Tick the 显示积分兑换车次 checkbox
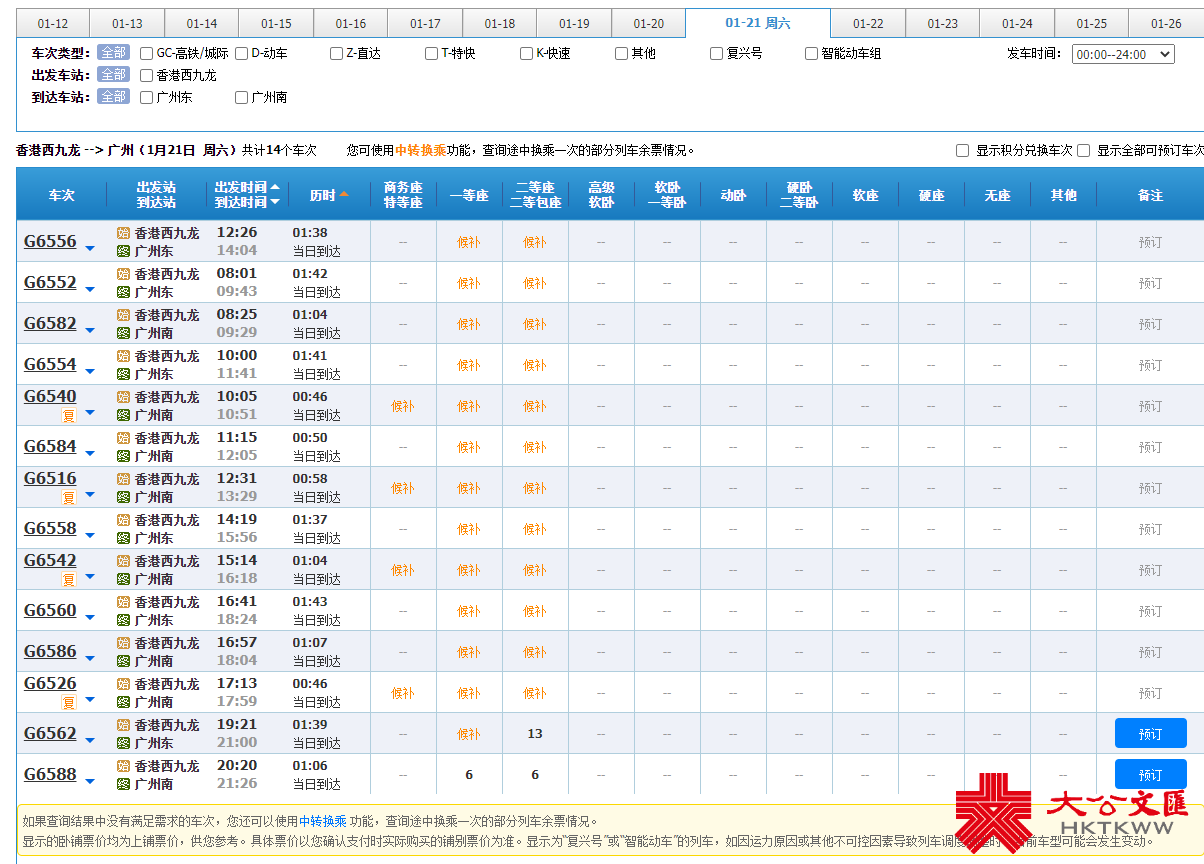Screen dimensions: 1204x864 click(x=963, y=150)
